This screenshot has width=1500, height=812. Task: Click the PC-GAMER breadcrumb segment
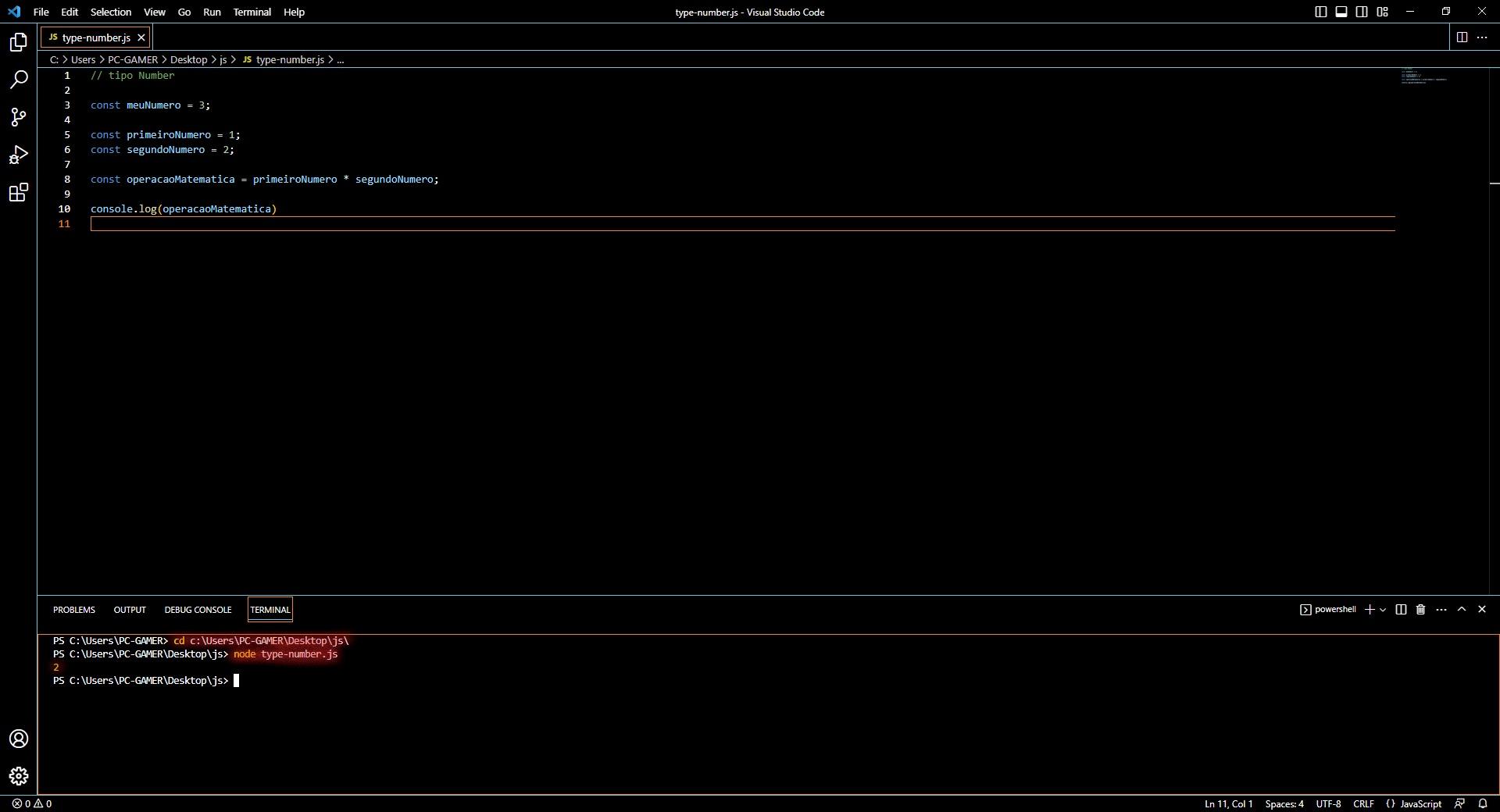[x=133, y=60]
